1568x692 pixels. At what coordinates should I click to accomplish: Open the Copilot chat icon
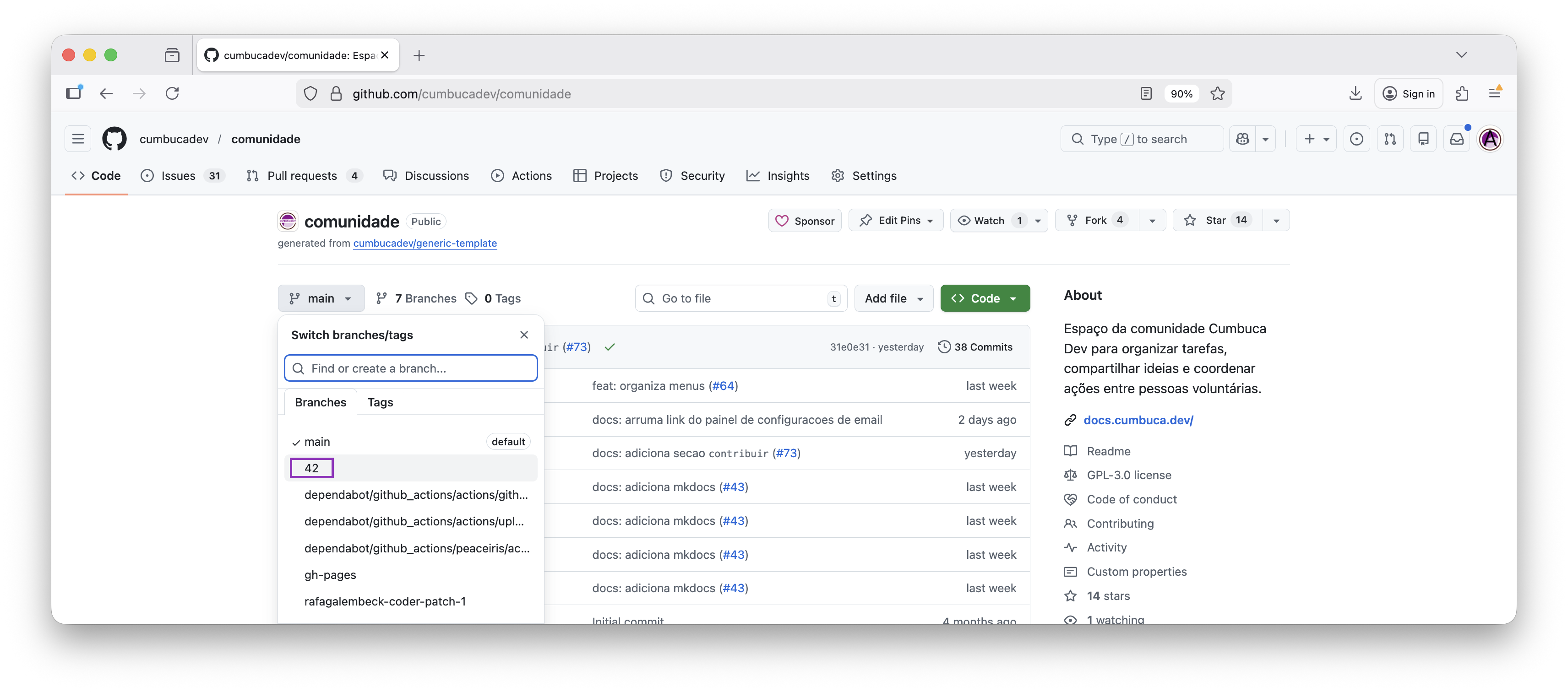click(1242, 139)
